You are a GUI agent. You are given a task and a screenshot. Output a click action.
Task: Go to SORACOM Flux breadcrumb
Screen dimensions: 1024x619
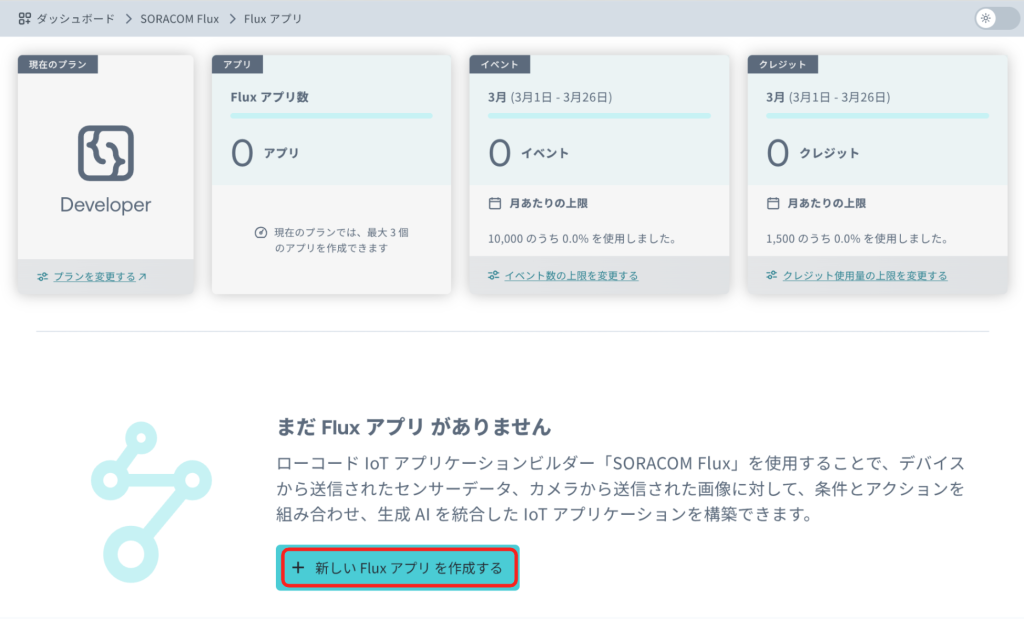pos(180,19)
